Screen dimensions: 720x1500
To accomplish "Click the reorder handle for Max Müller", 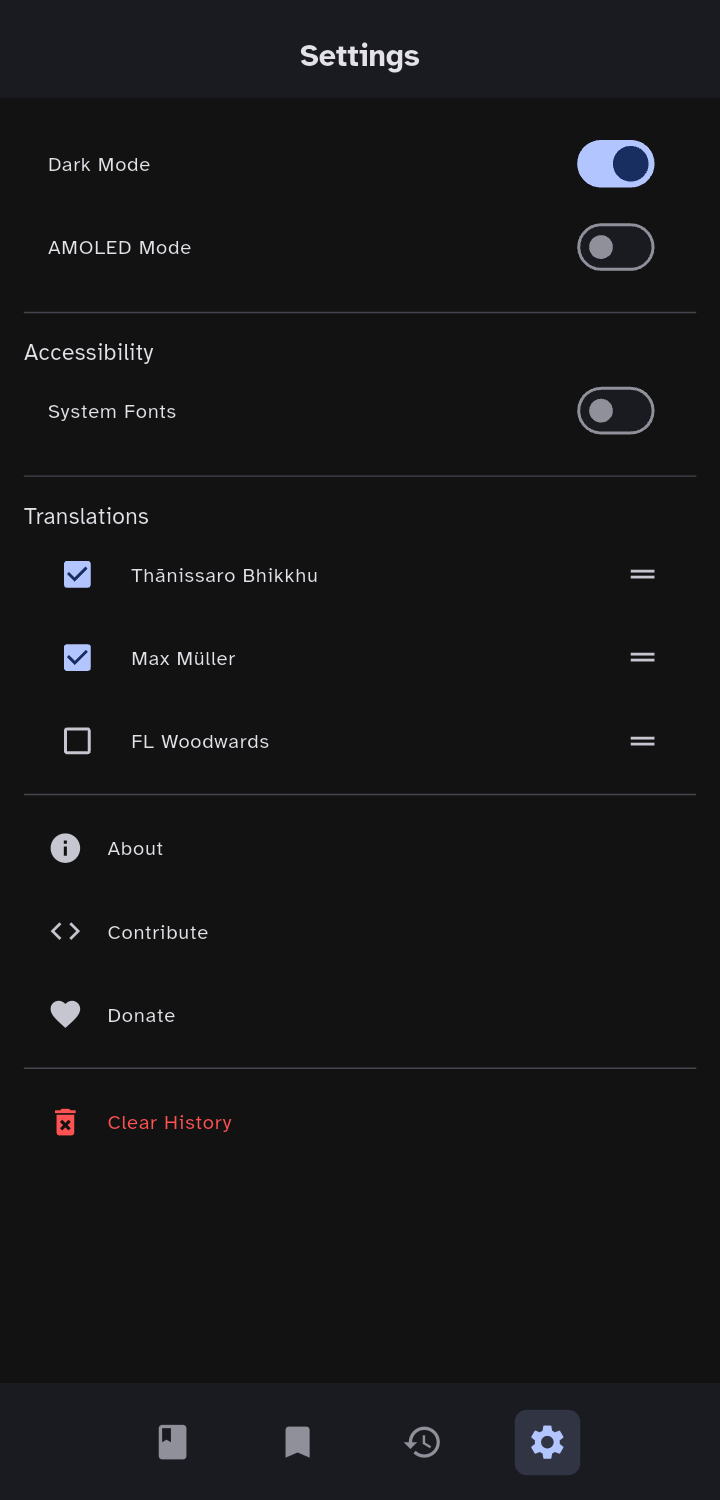I will tap(642, 658).
